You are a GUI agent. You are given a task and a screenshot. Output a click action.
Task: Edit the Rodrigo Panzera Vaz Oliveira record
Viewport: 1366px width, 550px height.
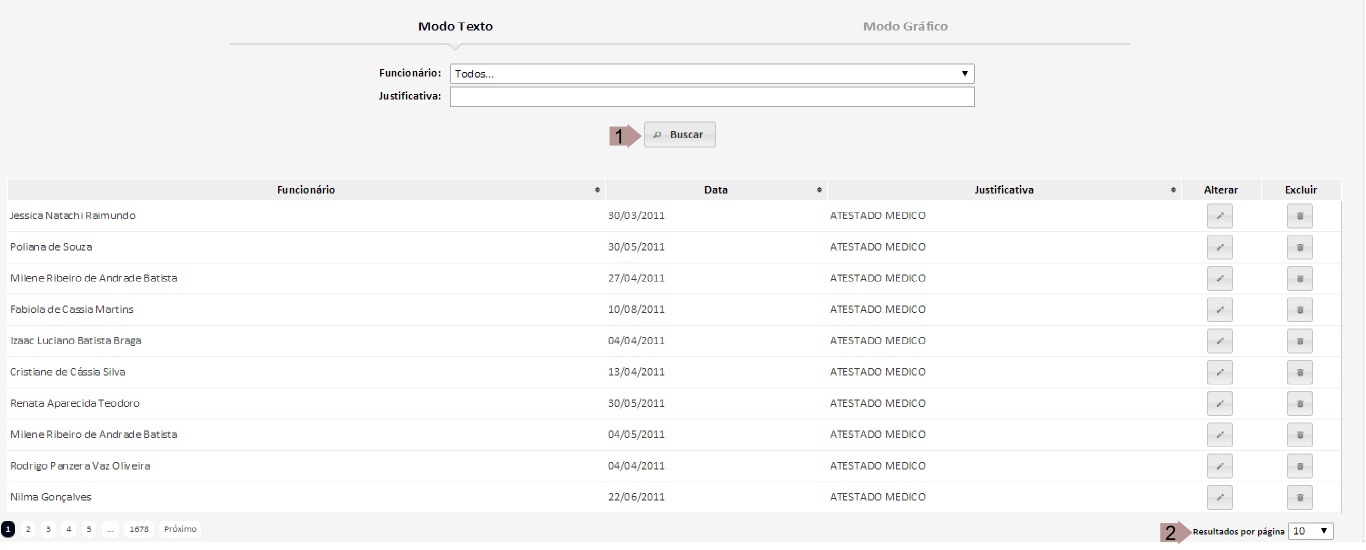click(x=1219, y=466)
